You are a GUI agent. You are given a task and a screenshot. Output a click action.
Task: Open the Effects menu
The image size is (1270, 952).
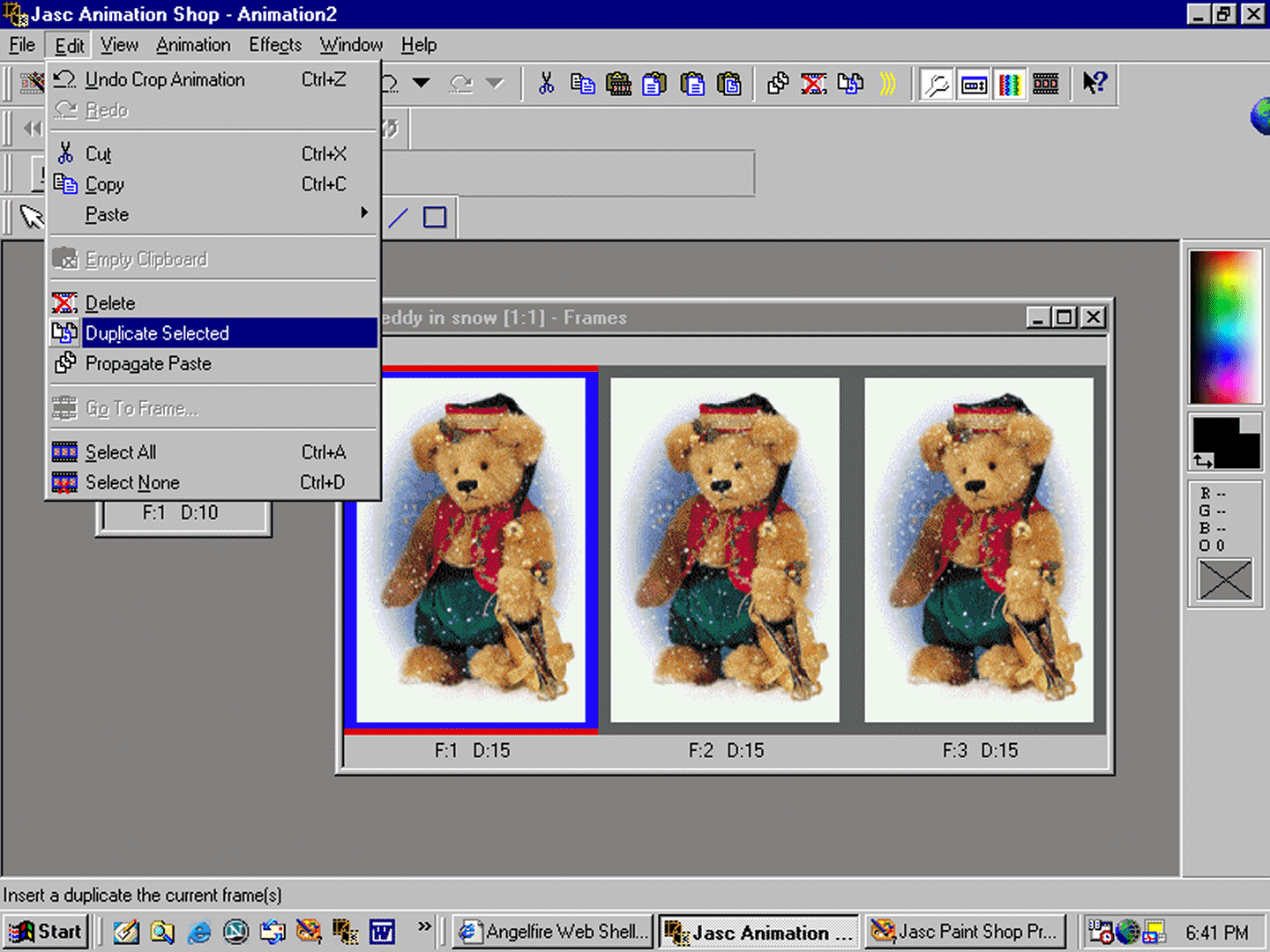pos(274,45)
